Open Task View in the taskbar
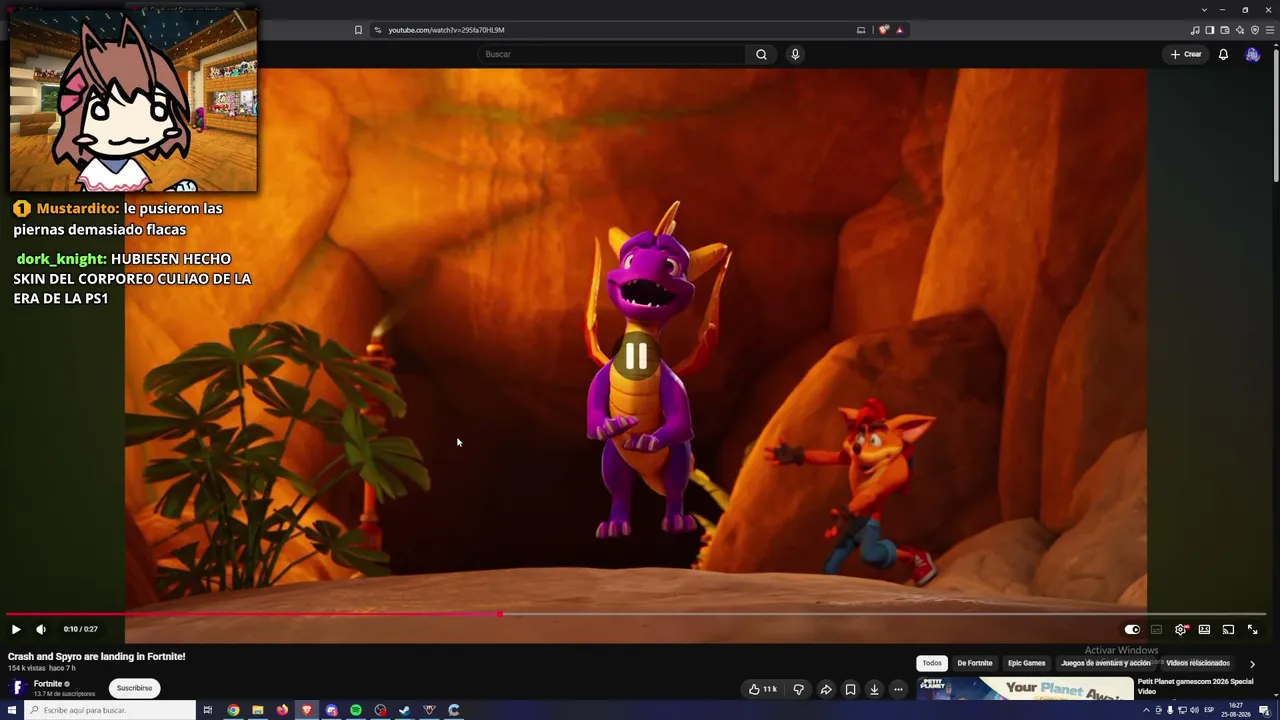 click(208, 710)
